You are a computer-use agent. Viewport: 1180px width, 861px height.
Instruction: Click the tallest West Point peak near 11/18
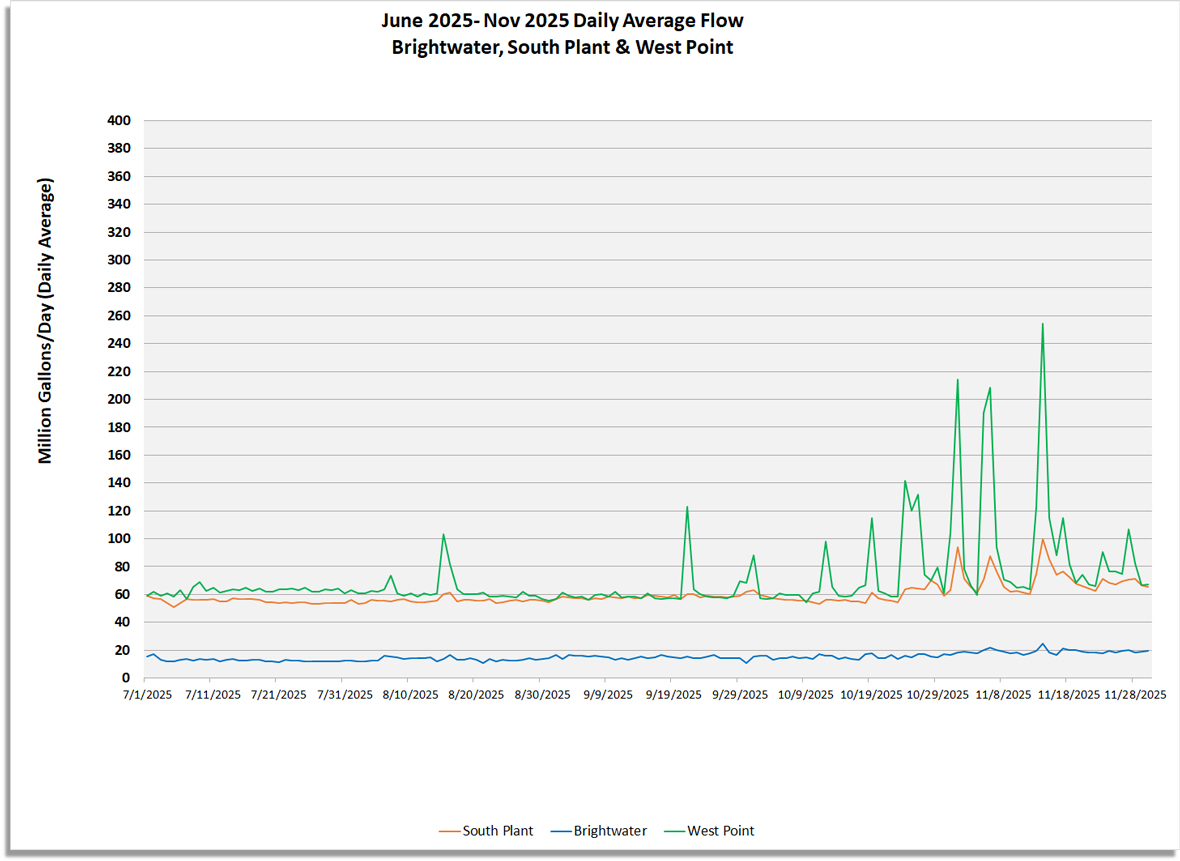(1042, 324)
